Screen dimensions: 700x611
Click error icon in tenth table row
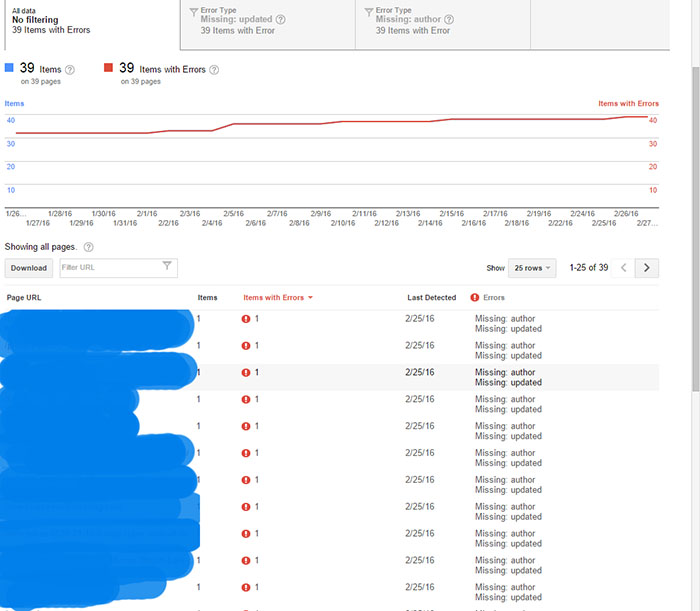point(246,561)
